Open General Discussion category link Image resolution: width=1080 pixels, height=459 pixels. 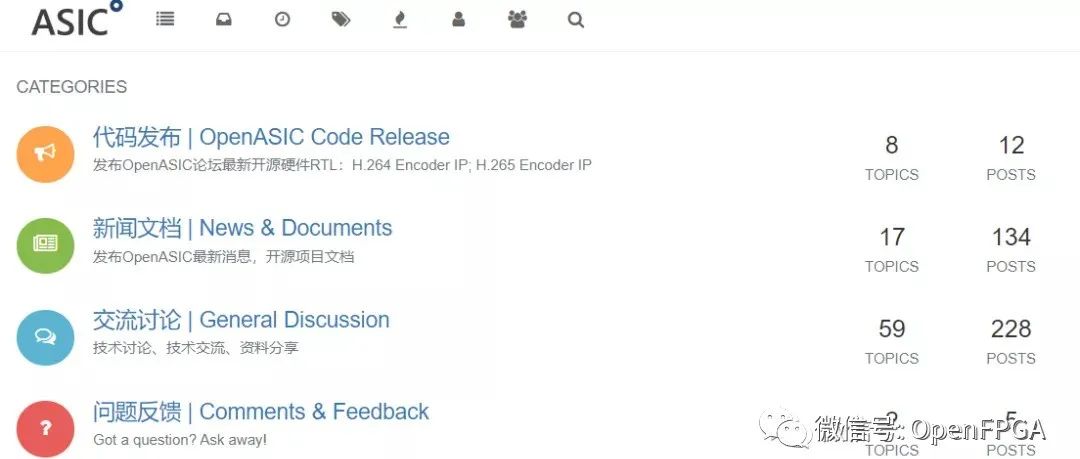[241, 320]
